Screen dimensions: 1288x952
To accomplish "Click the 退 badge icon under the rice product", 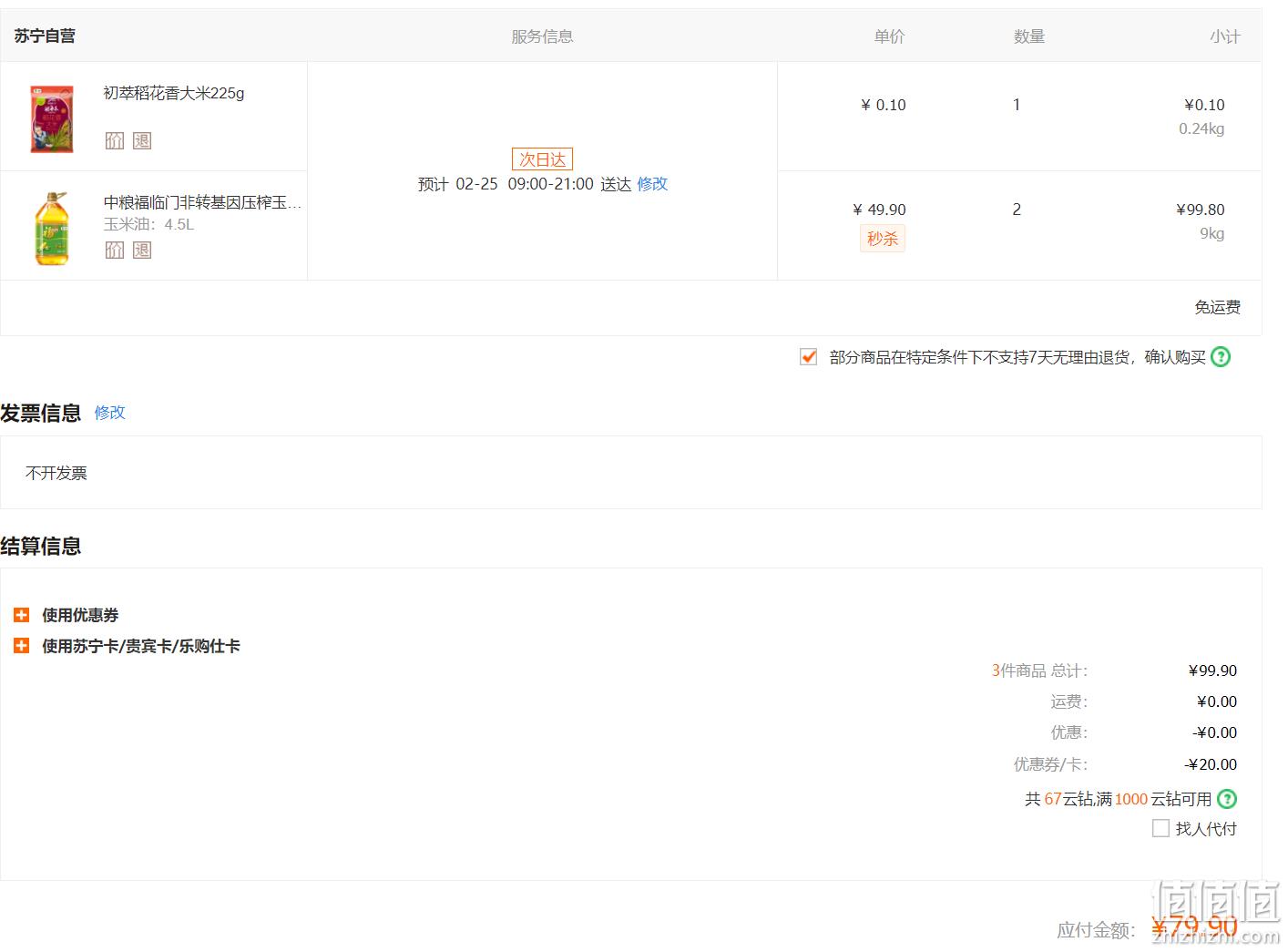I will click(x=142, y=140).
